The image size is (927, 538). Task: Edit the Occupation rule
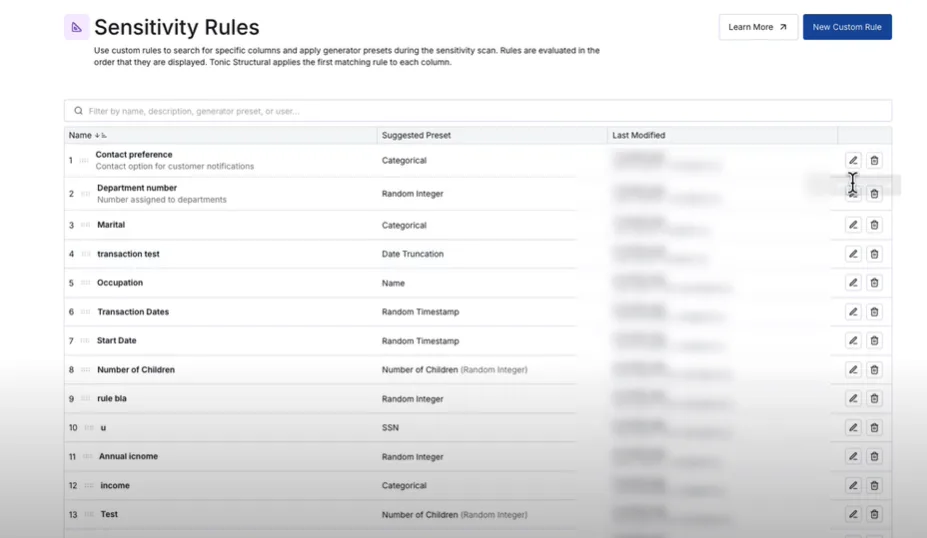click(853, 283)
